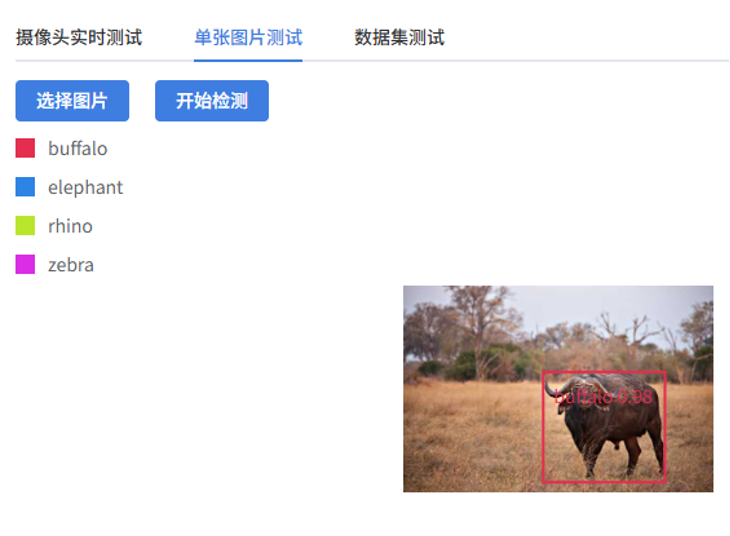
Task: Click the buffalo 0.98 detection label
Action: click(x=603, y=397)
